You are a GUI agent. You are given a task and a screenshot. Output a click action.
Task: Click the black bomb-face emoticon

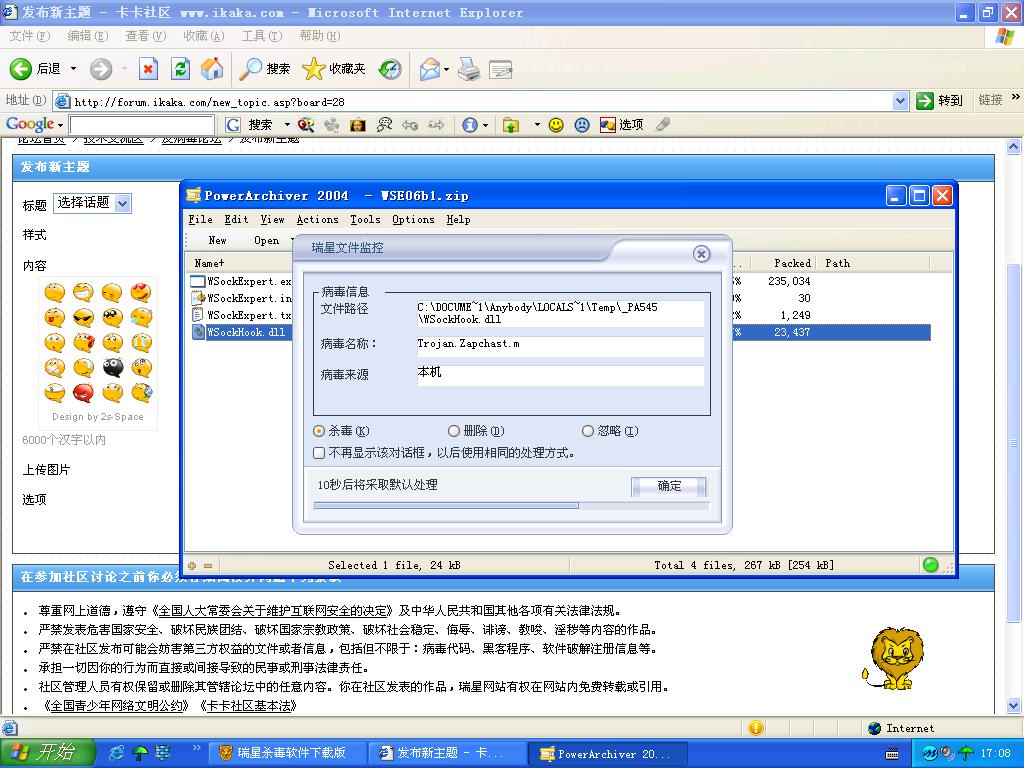point(112,368)
